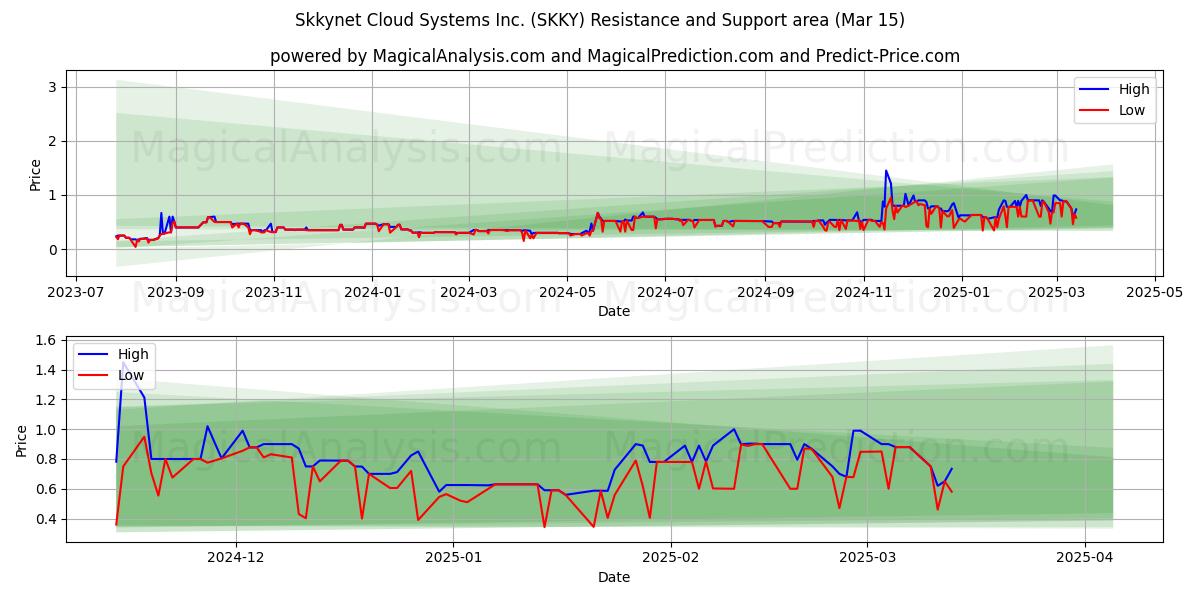The image size is (1200, 600).
Task: Click the 2025-05 date tick label
Action: click(x=1154, y=293)
